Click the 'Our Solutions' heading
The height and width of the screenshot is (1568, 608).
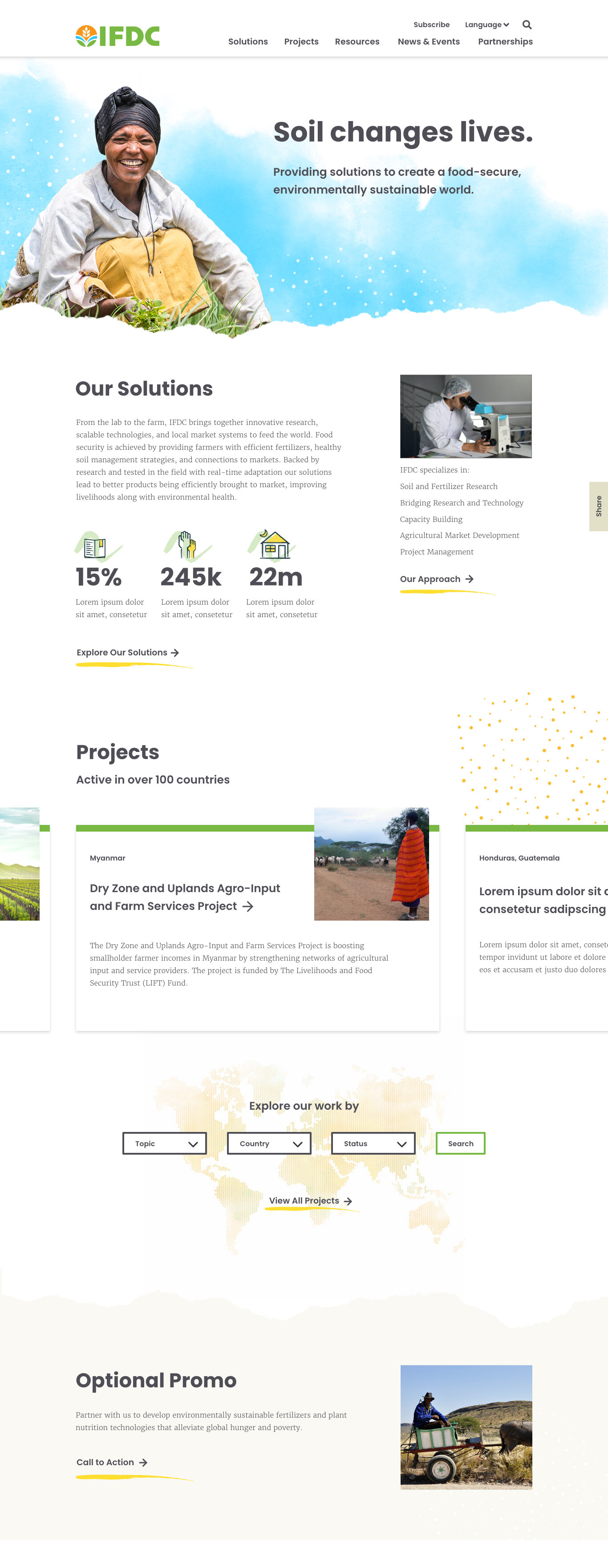144,388
